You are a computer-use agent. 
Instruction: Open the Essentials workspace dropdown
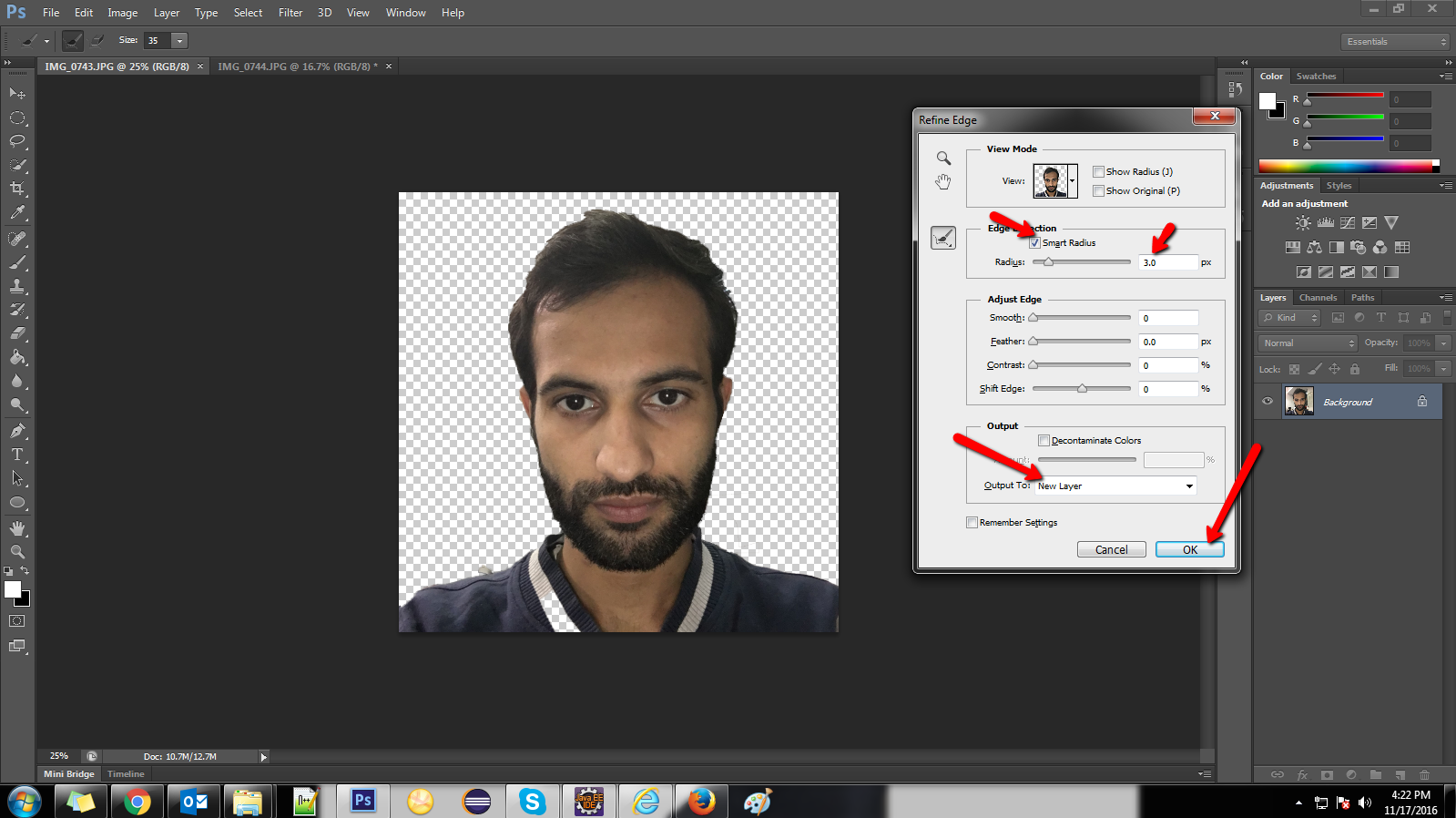click(x=1395, y=42)
